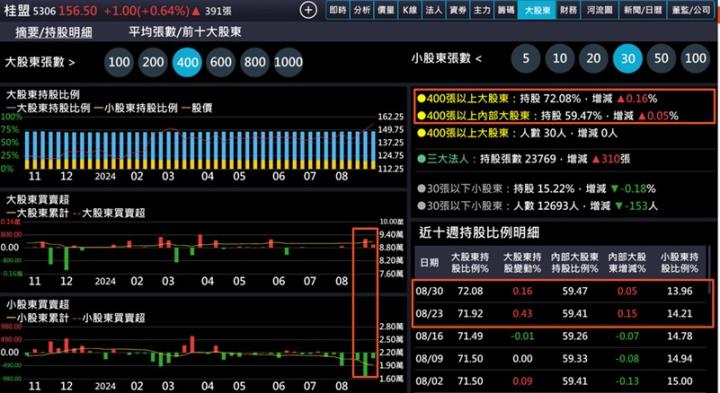
Task: Select the 籌碼 tab
Action: [506, 10]
